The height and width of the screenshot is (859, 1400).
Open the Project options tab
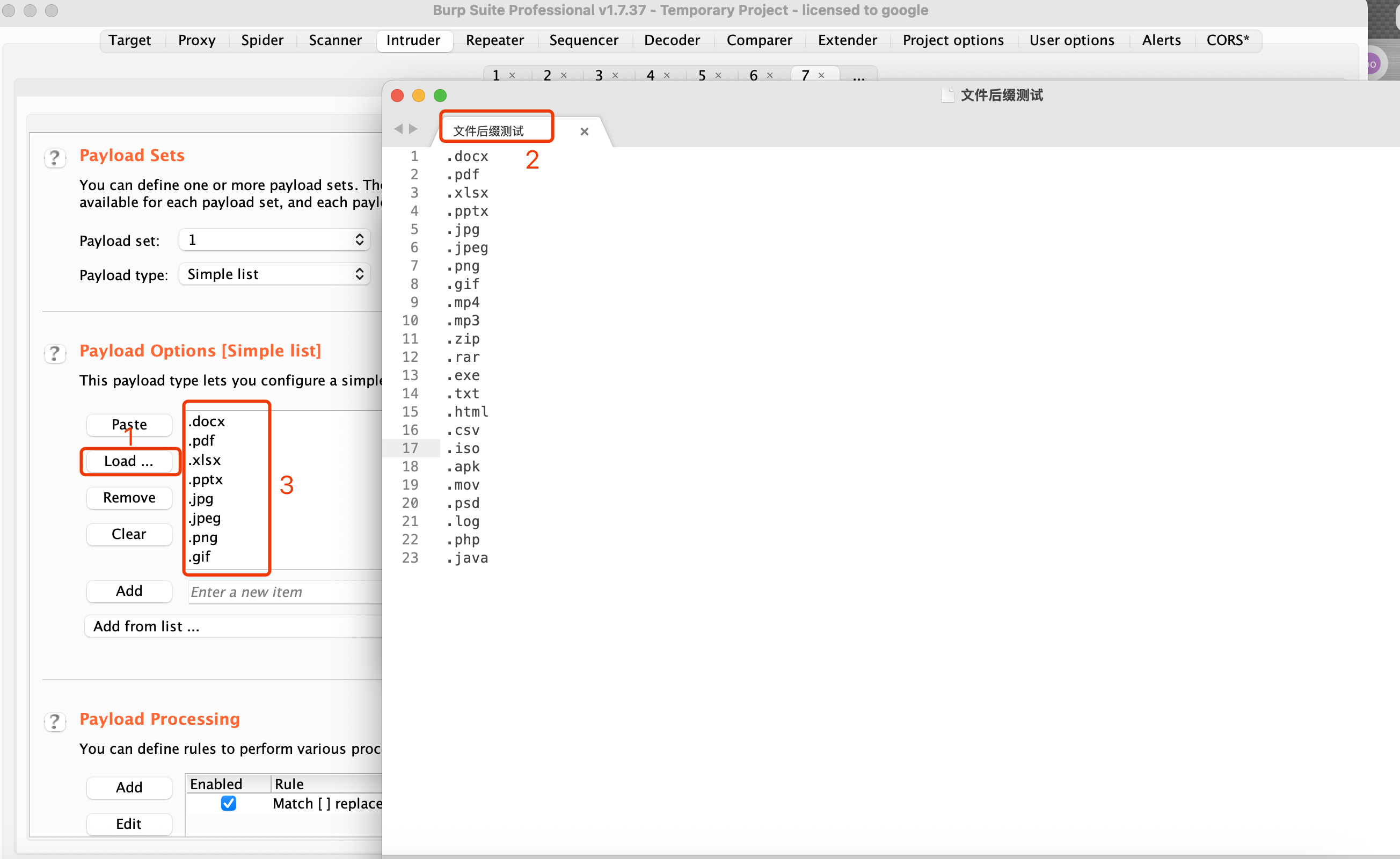pos(953,40)
